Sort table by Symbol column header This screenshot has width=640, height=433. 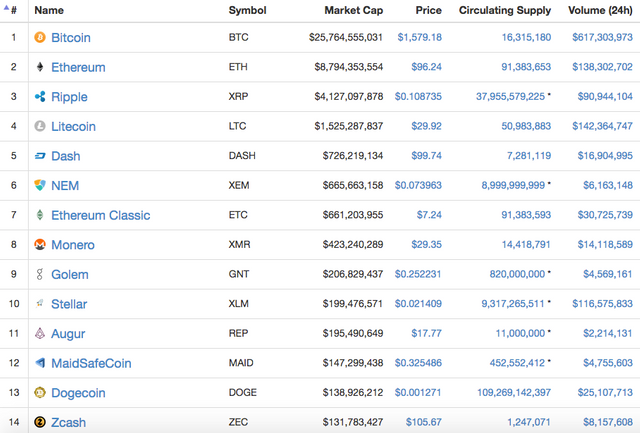click(x=247, y=10)
